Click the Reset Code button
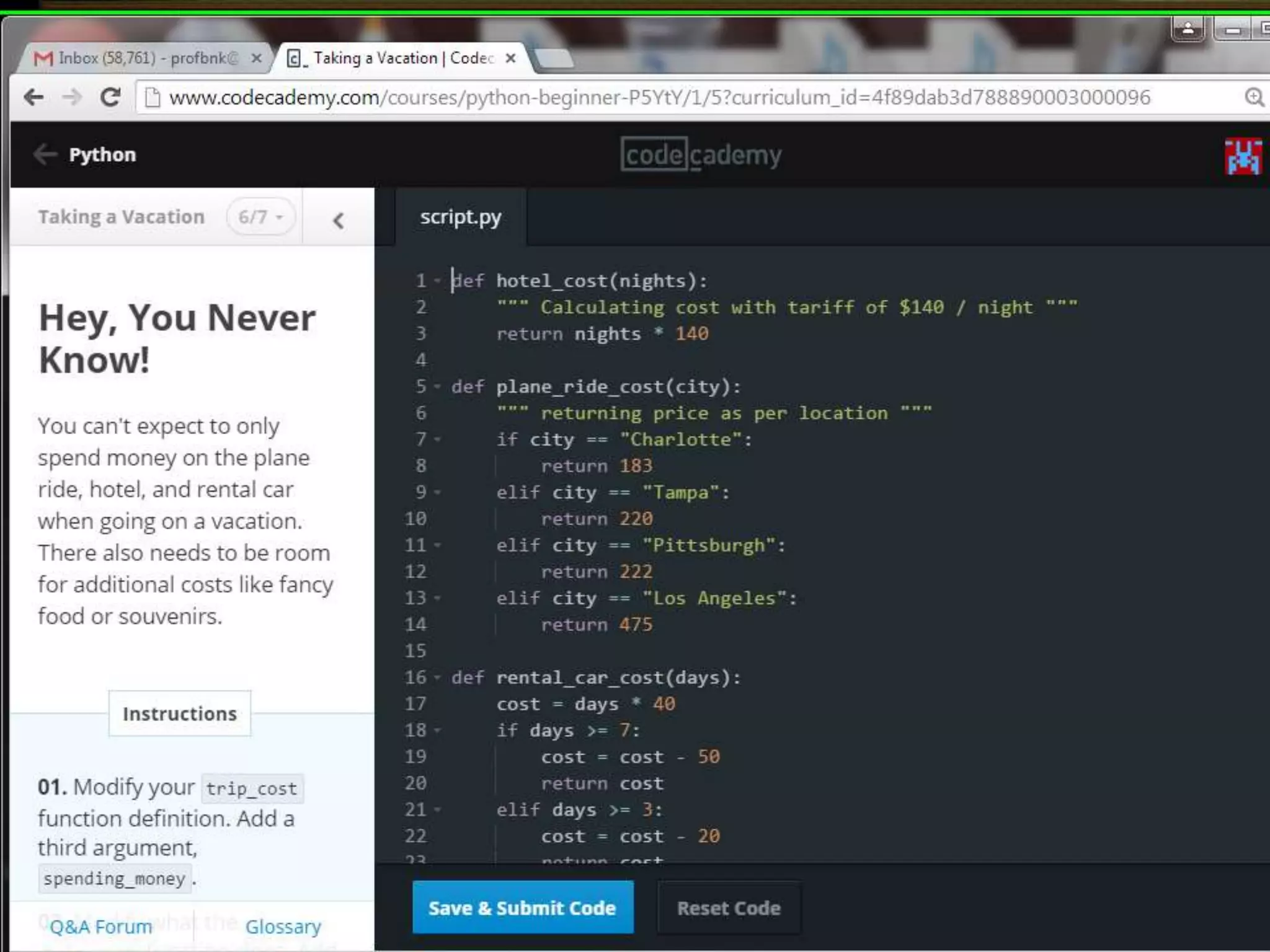Screen dimensions: 1270x952 click(729, 908)
